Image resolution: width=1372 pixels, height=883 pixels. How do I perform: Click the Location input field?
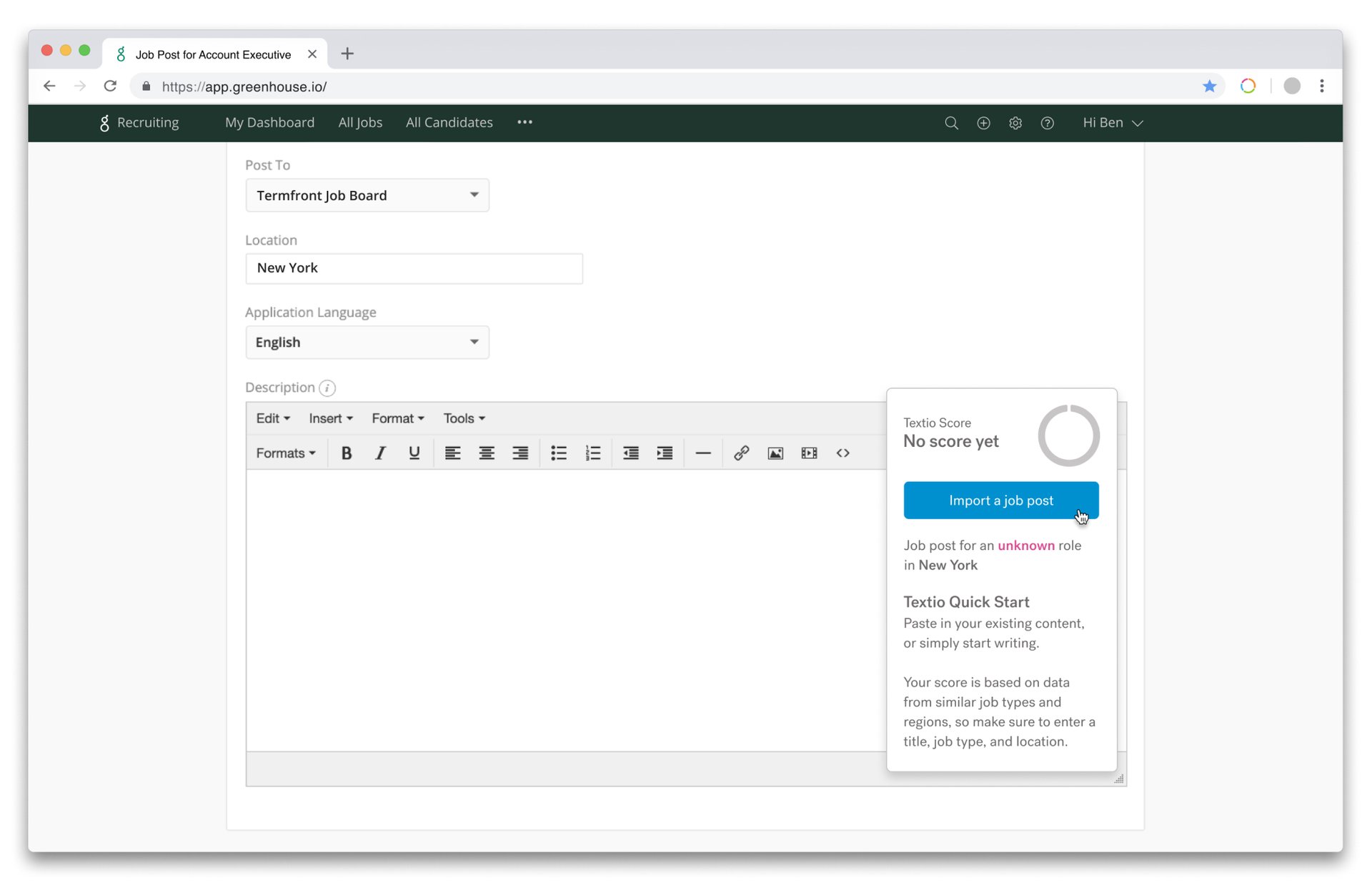[414, 267]
